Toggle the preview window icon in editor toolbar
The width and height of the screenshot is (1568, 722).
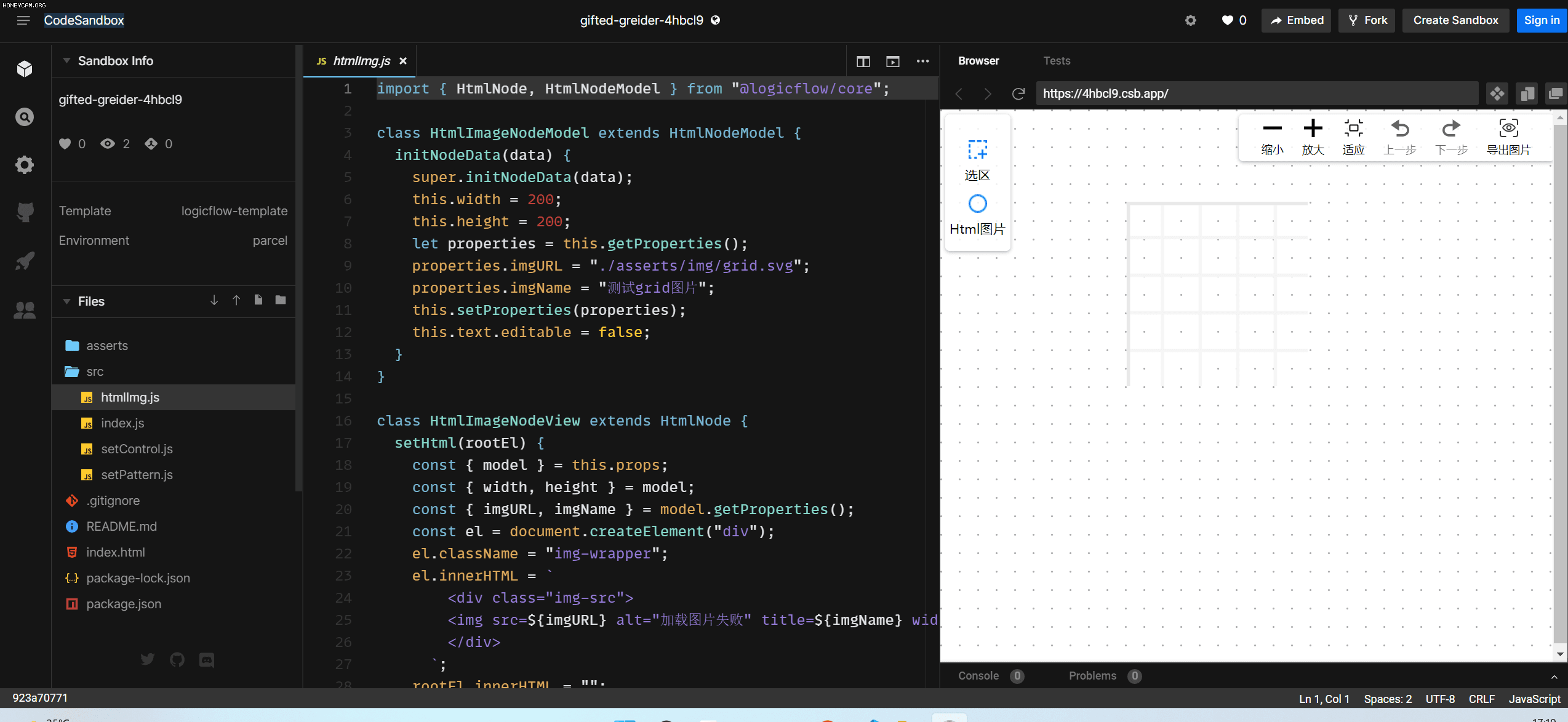(x=893, y=61)
